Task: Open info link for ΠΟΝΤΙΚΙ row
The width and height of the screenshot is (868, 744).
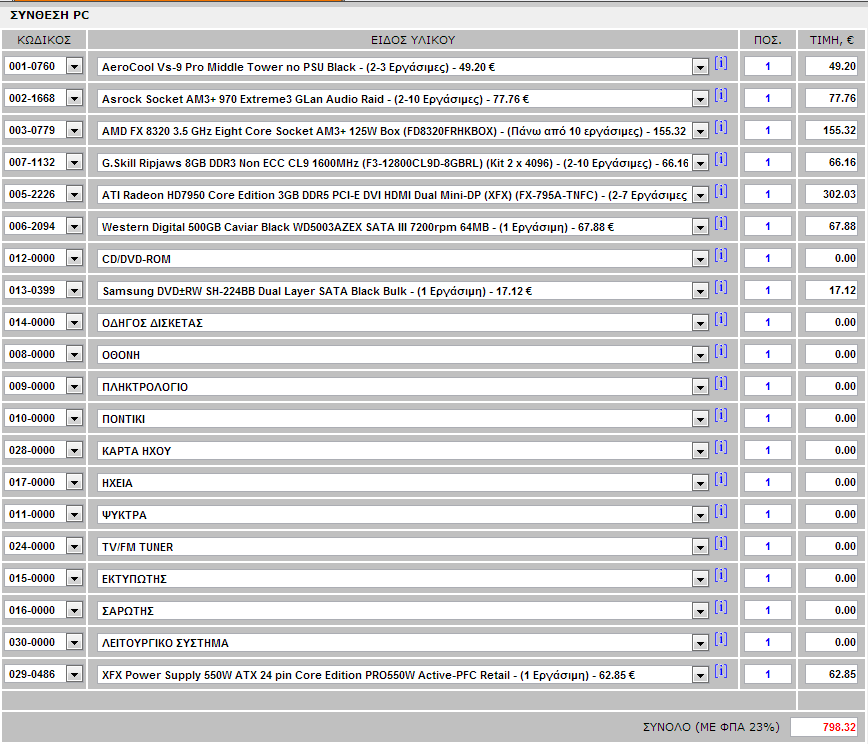Action: [x=721, y=416]
